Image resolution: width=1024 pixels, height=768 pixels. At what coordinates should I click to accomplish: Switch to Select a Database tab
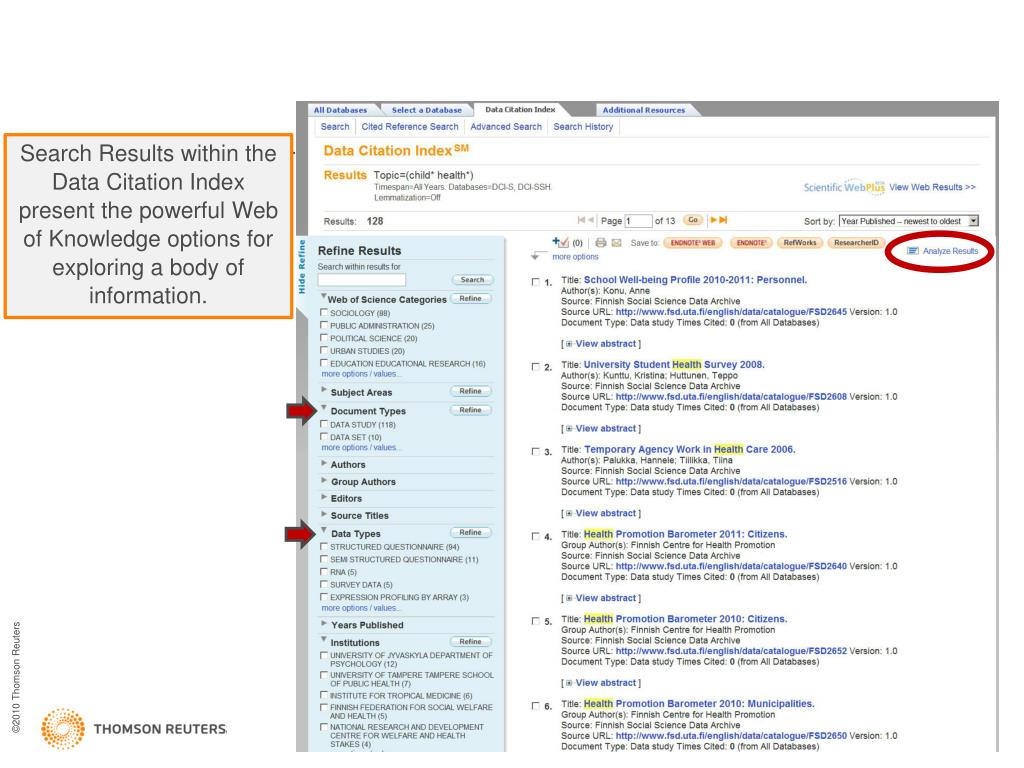coord(426,110)
